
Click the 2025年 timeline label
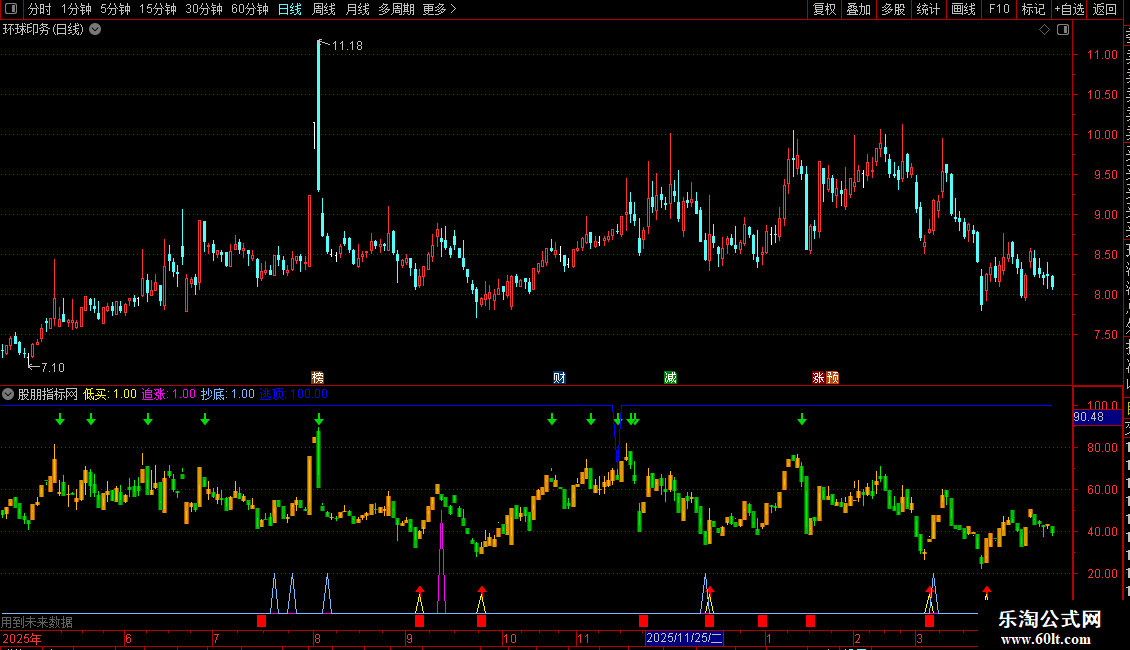[x=22, y=638]
